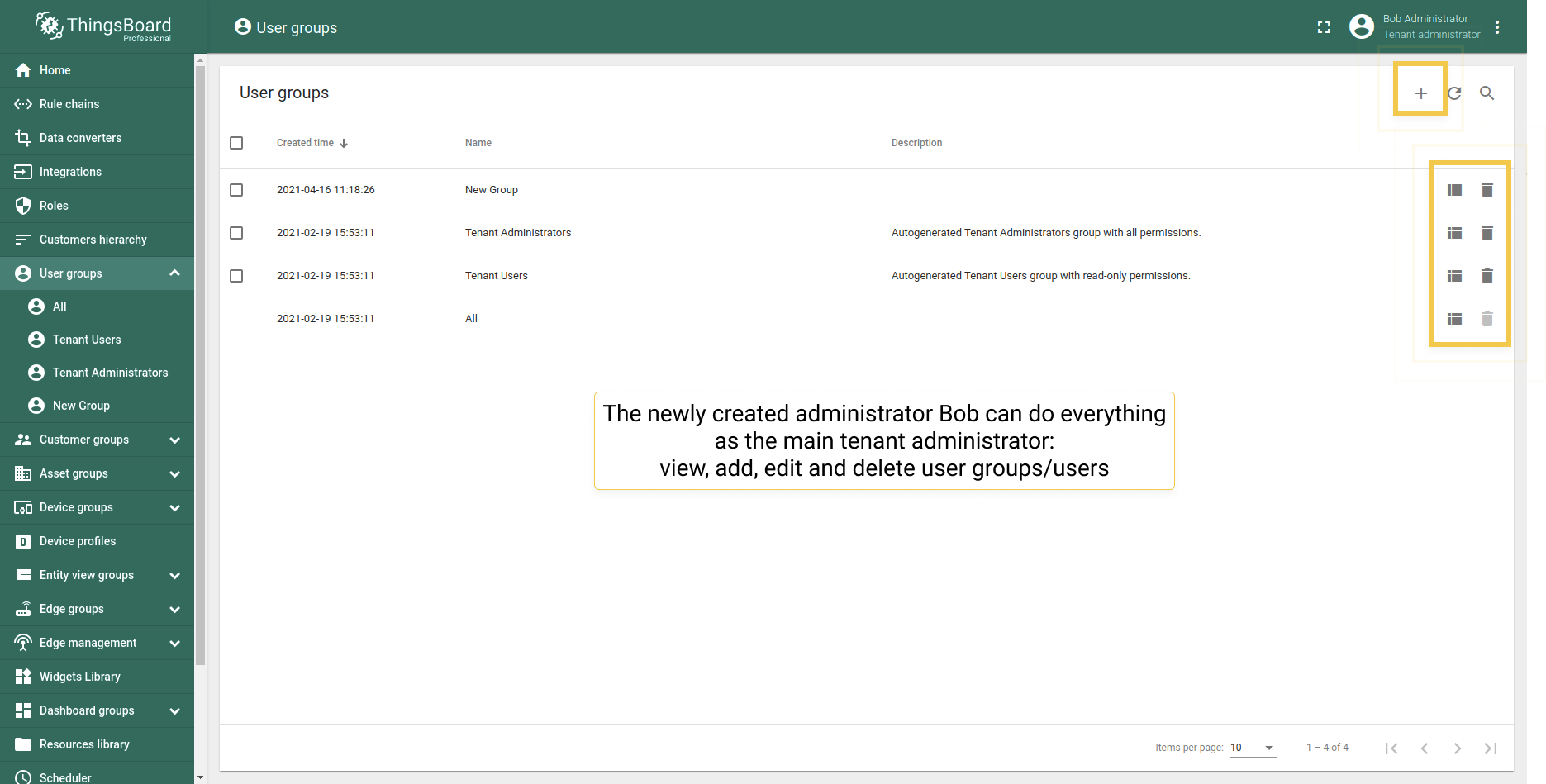
Task: Click Tenant Users name cell in table
Action: (497, 276)
